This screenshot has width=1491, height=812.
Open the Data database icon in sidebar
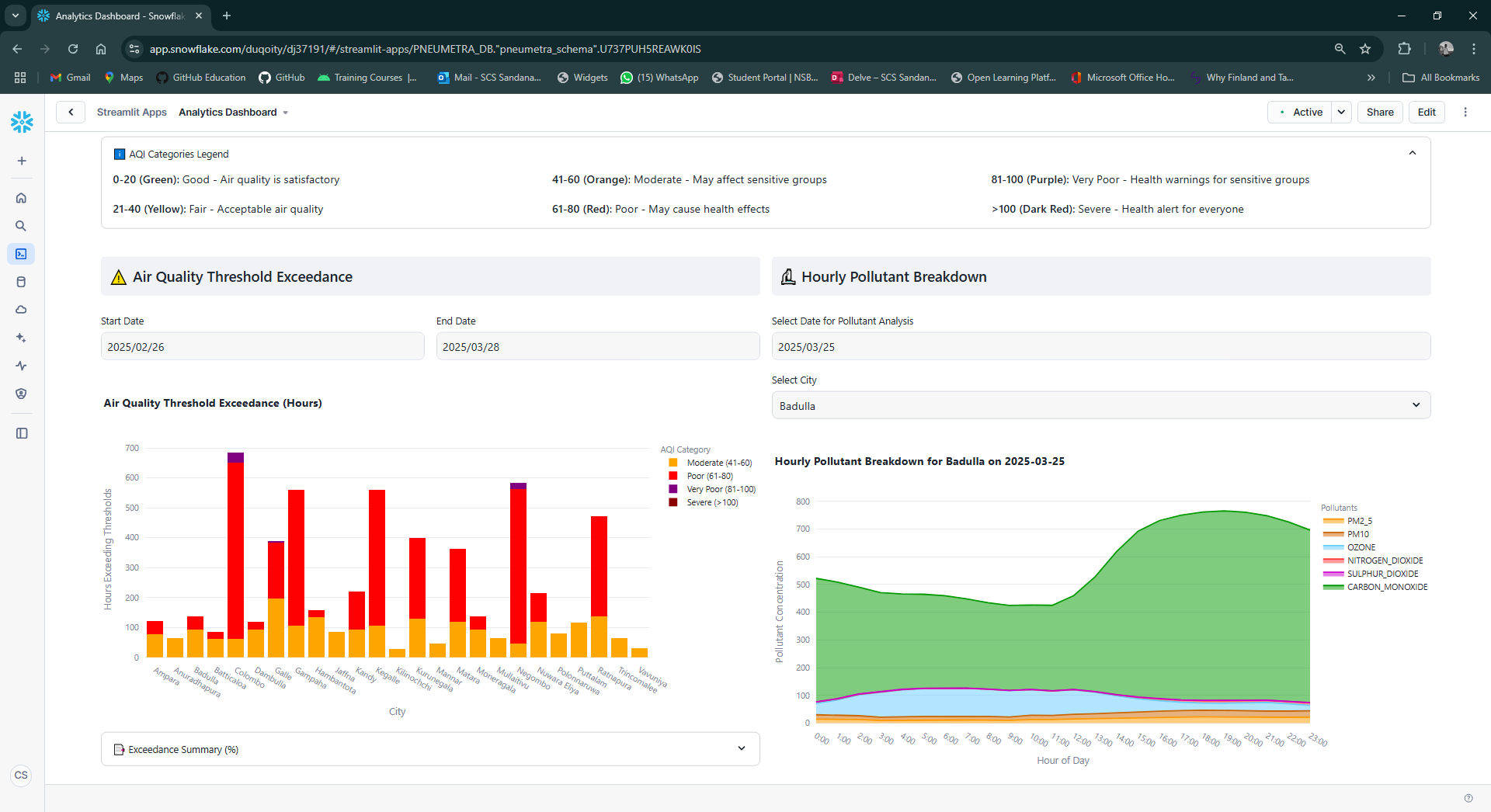click(21, 282)
